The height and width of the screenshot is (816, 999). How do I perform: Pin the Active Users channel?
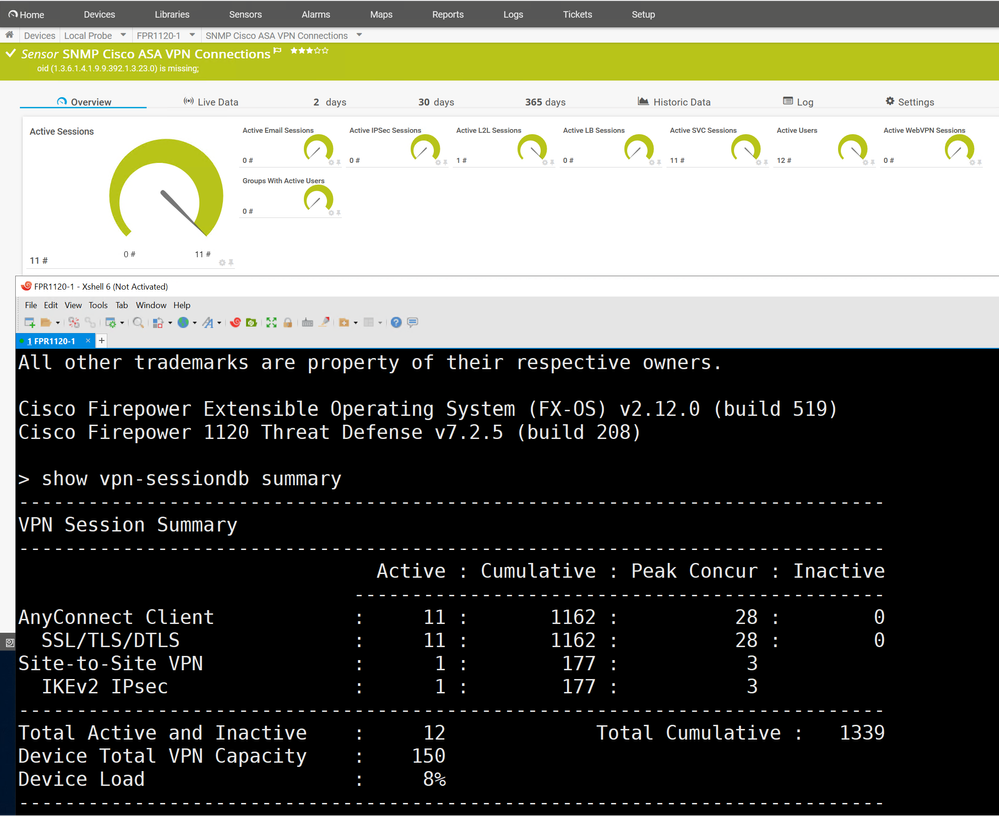coord(872,162)
